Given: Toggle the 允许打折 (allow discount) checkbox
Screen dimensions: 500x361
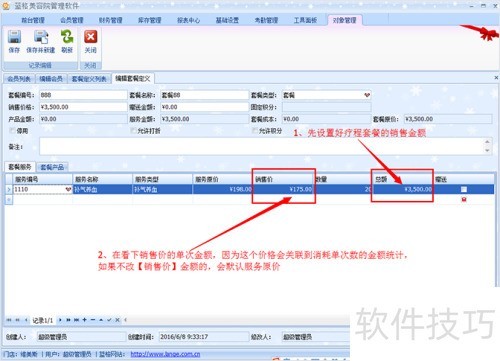Looking at the screenshot, I should [134, 131].
